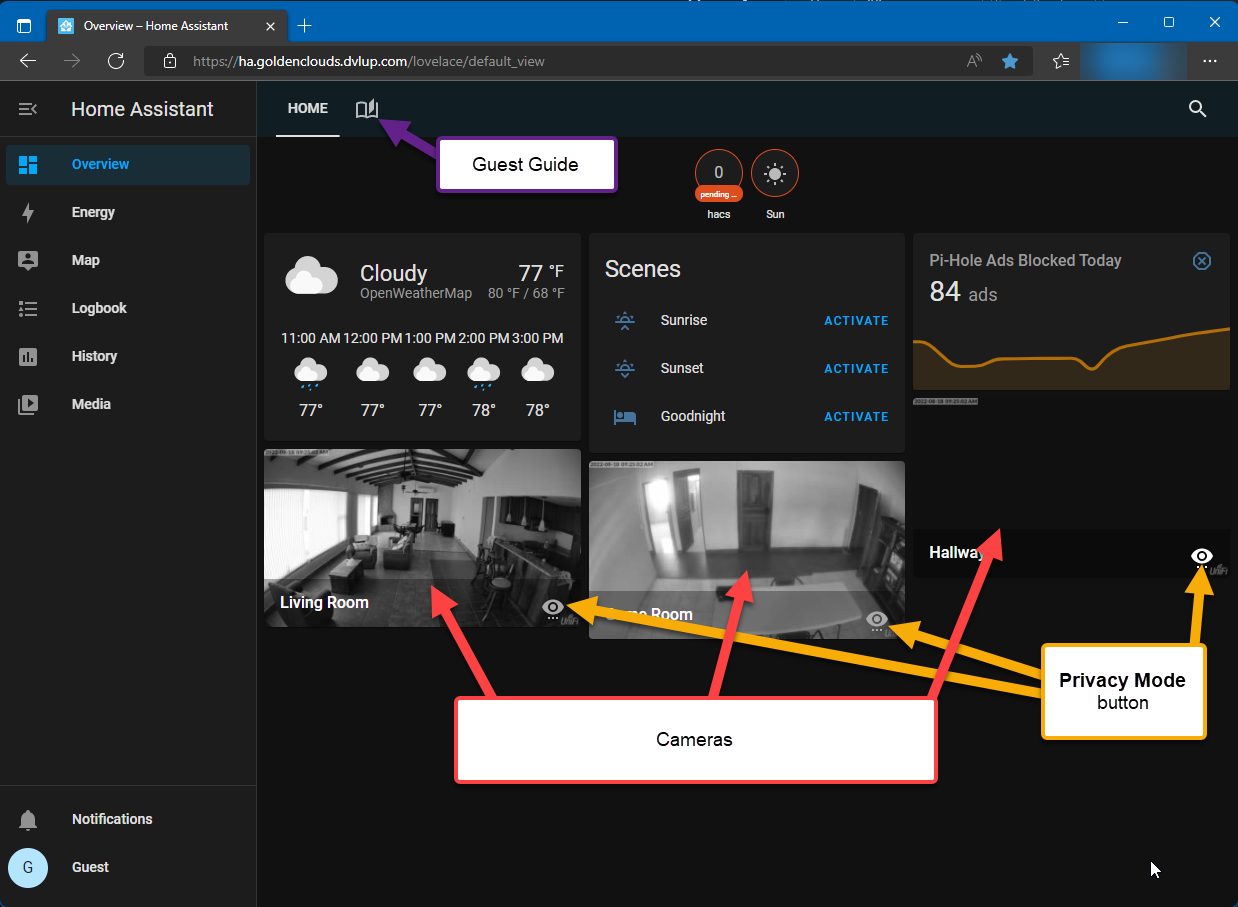Toggle Privacy Mode on Living Room camera

coord(553,607)
